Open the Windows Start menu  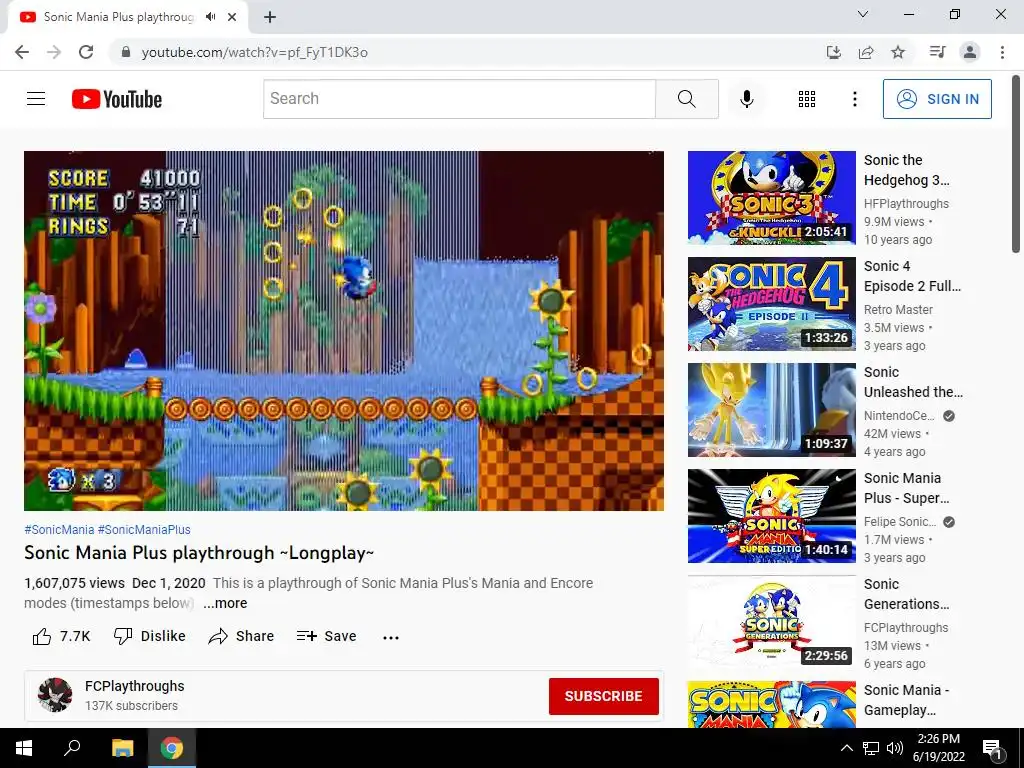tap(24, 748)
